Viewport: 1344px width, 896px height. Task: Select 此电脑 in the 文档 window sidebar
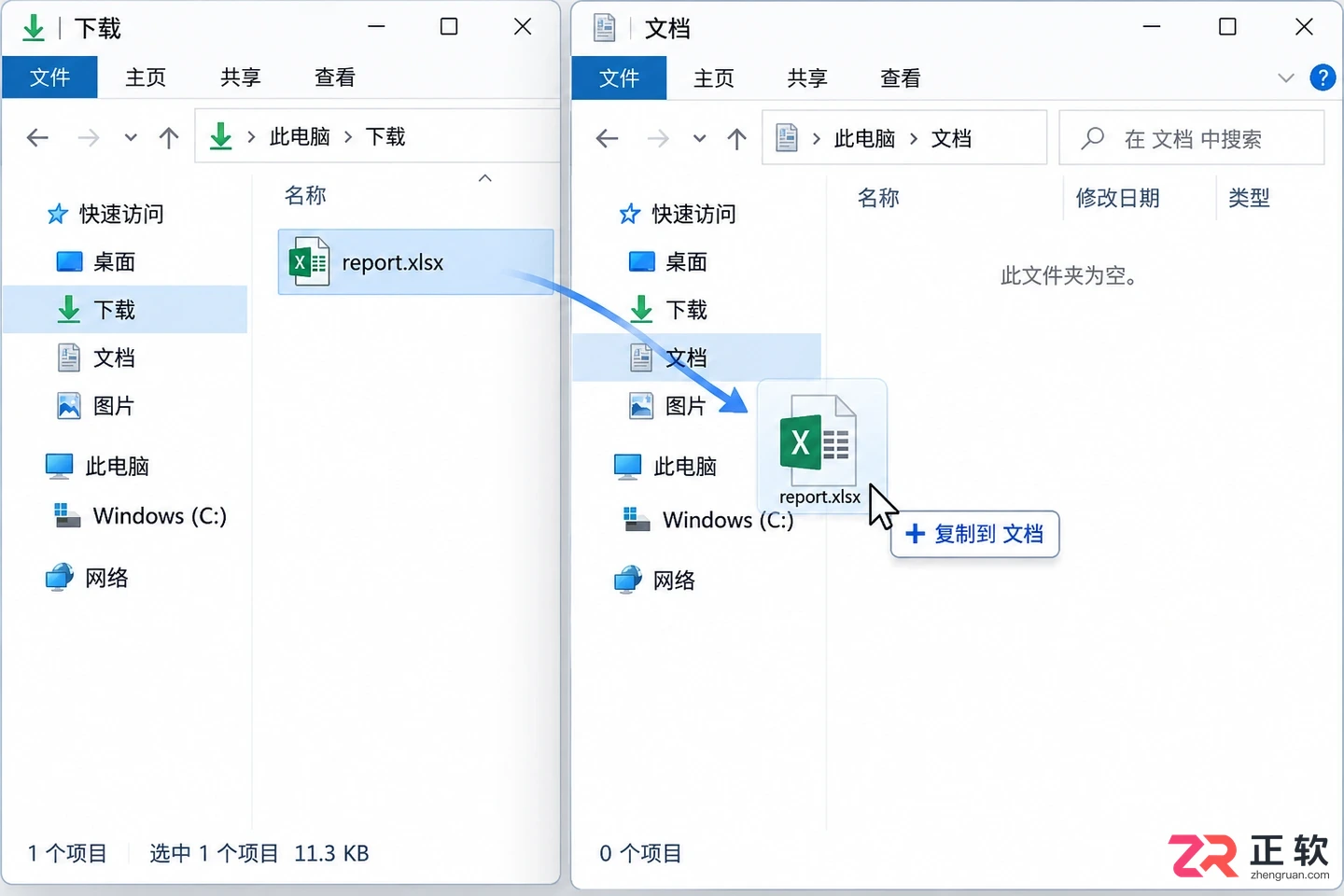click(x=665, y=467)
